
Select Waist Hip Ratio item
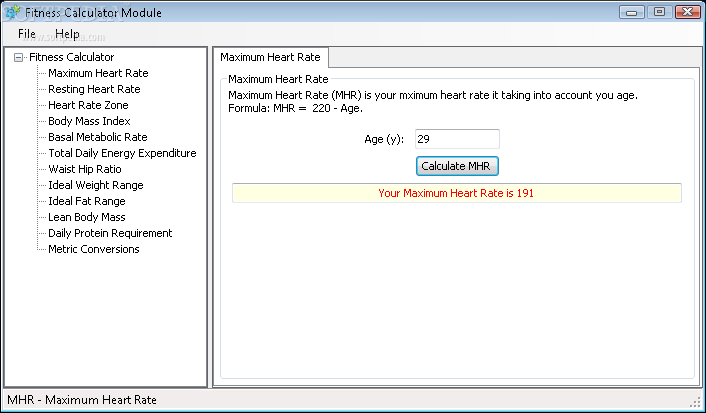tap(85, 169)
